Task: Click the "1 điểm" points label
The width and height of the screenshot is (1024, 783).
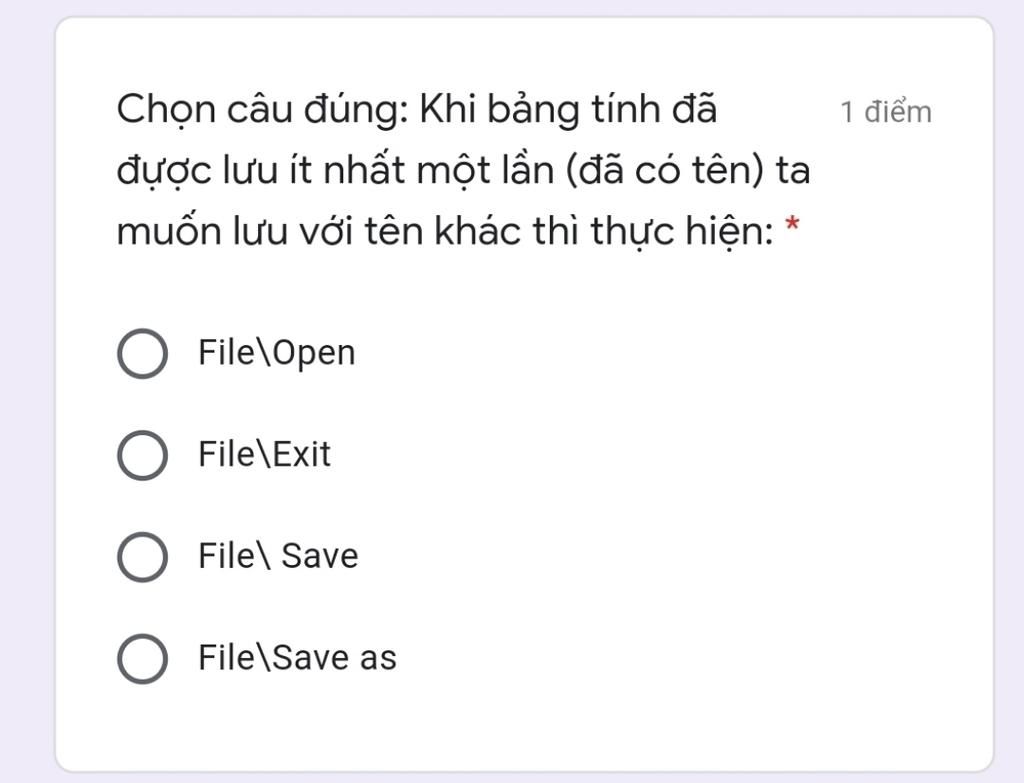Action: click(x=885, y=112)
